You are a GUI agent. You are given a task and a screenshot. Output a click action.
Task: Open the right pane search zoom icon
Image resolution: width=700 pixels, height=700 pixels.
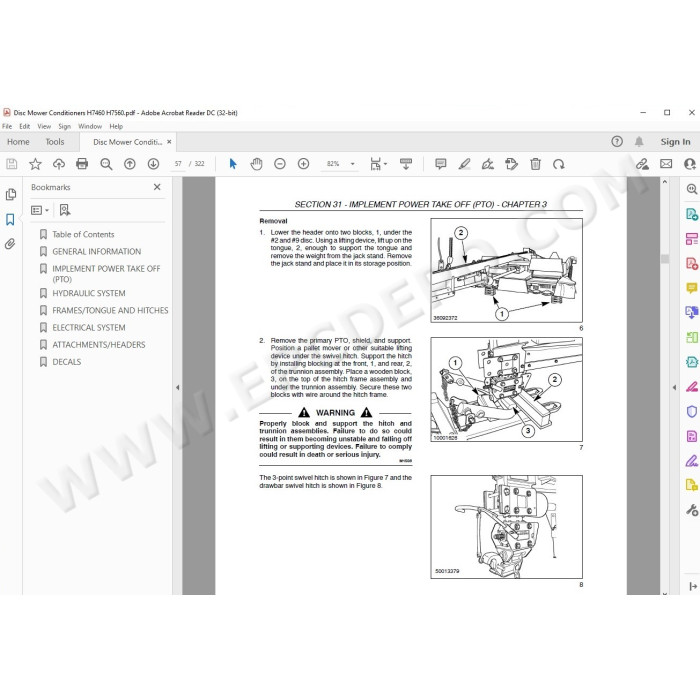pos(692,189)
